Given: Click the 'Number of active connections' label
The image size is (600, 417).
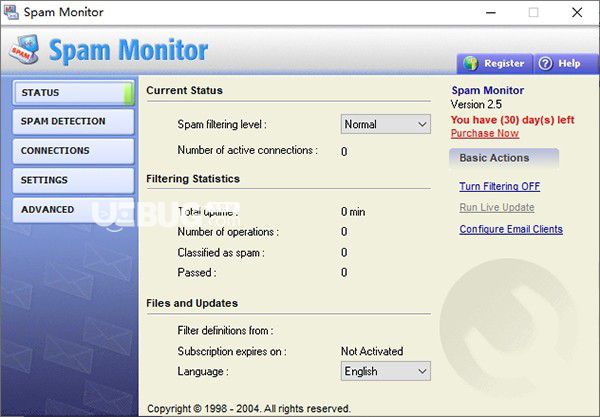Looking at the screenshot, I should point(247,150).
